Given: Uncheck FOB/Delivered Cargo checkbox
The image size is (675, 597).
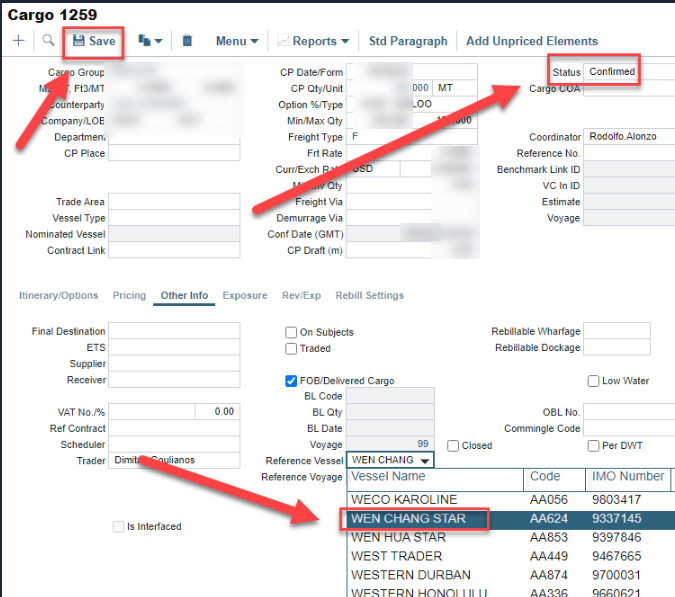Looking at the screenshot, I should 291,381.
